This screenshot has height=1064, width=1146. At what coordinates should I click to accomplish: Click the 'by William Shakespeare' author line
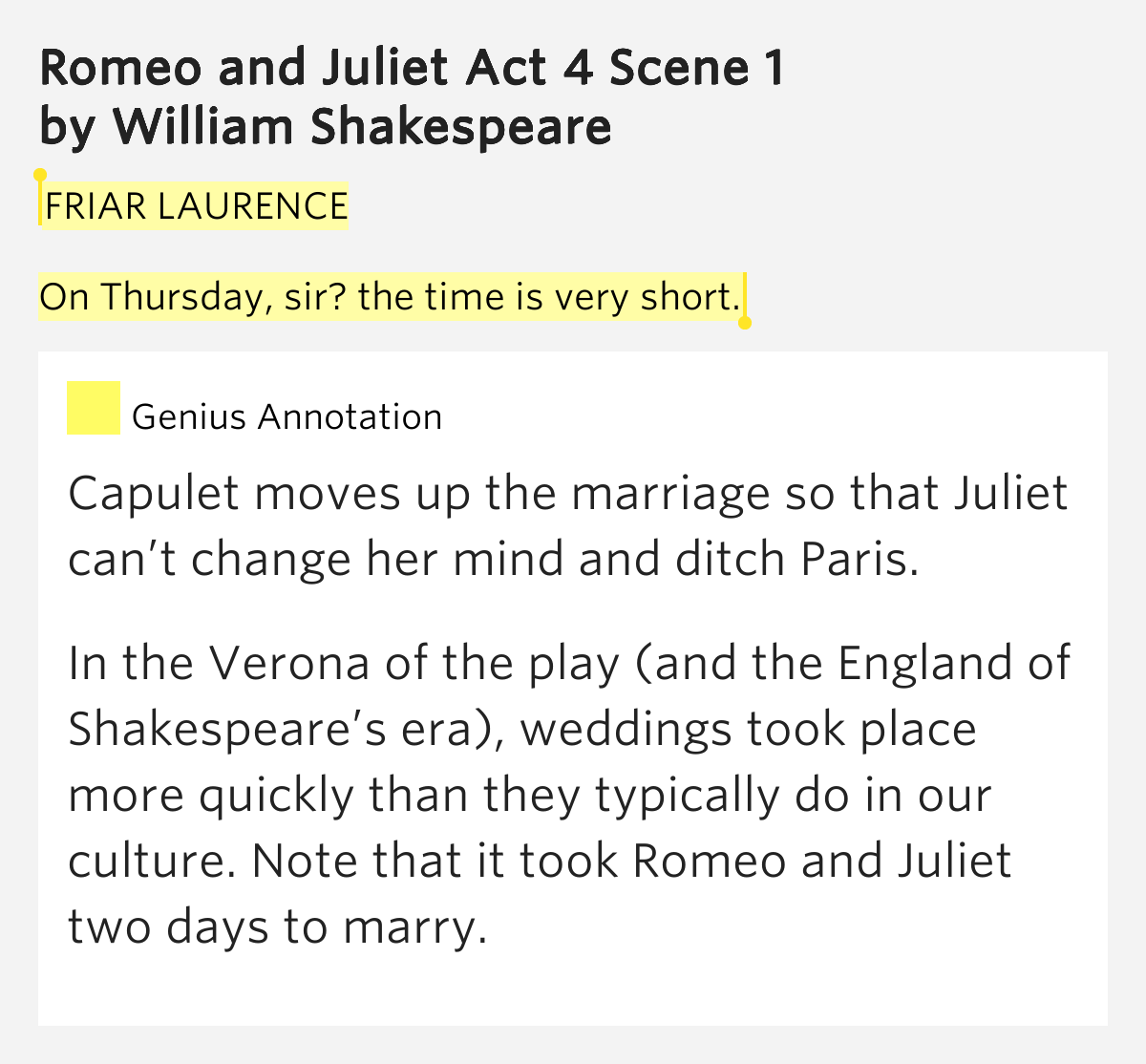pos(326,127)
